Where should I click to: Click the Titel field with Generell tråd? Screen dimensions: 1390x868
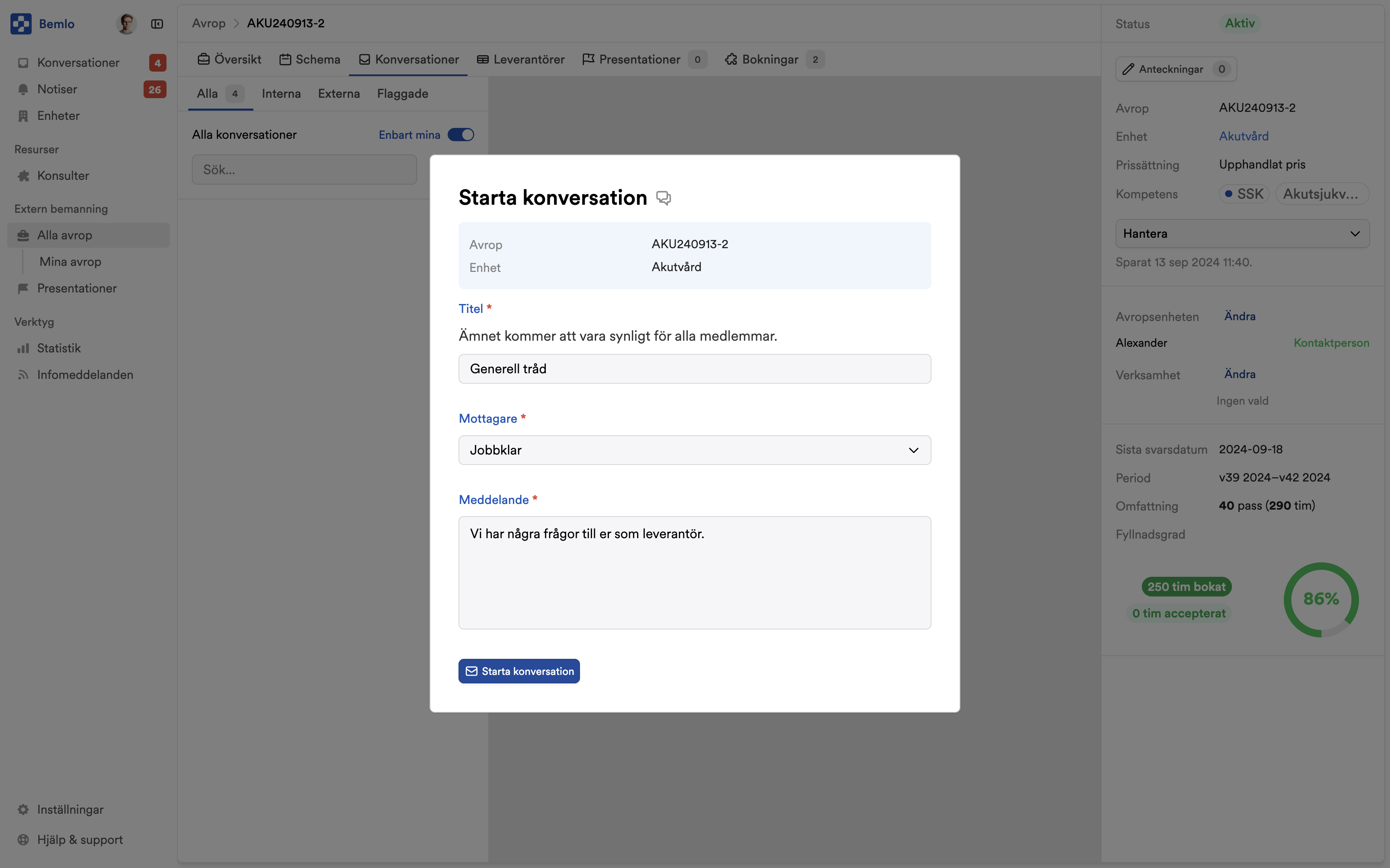click(x=695, y=368)
